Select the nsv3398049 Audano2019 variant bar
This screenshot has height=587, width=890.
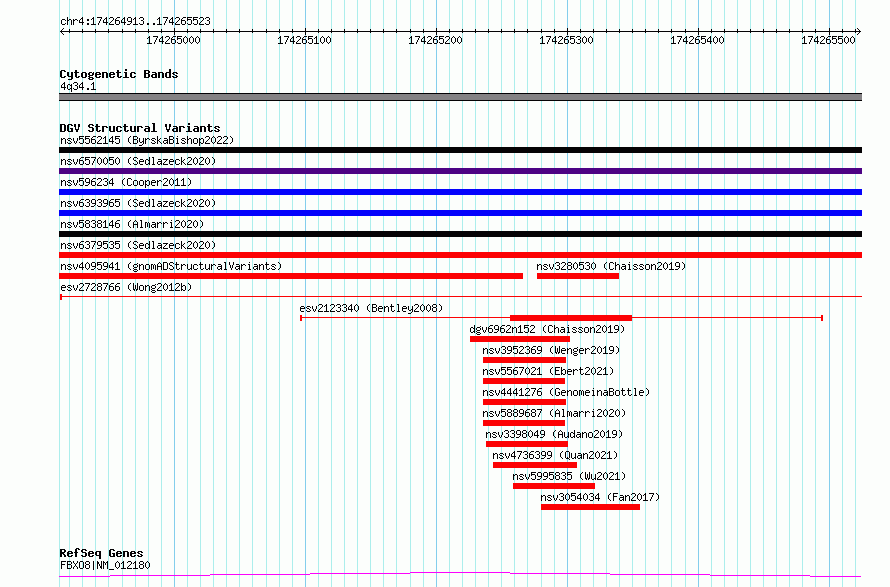coord(527,444)
